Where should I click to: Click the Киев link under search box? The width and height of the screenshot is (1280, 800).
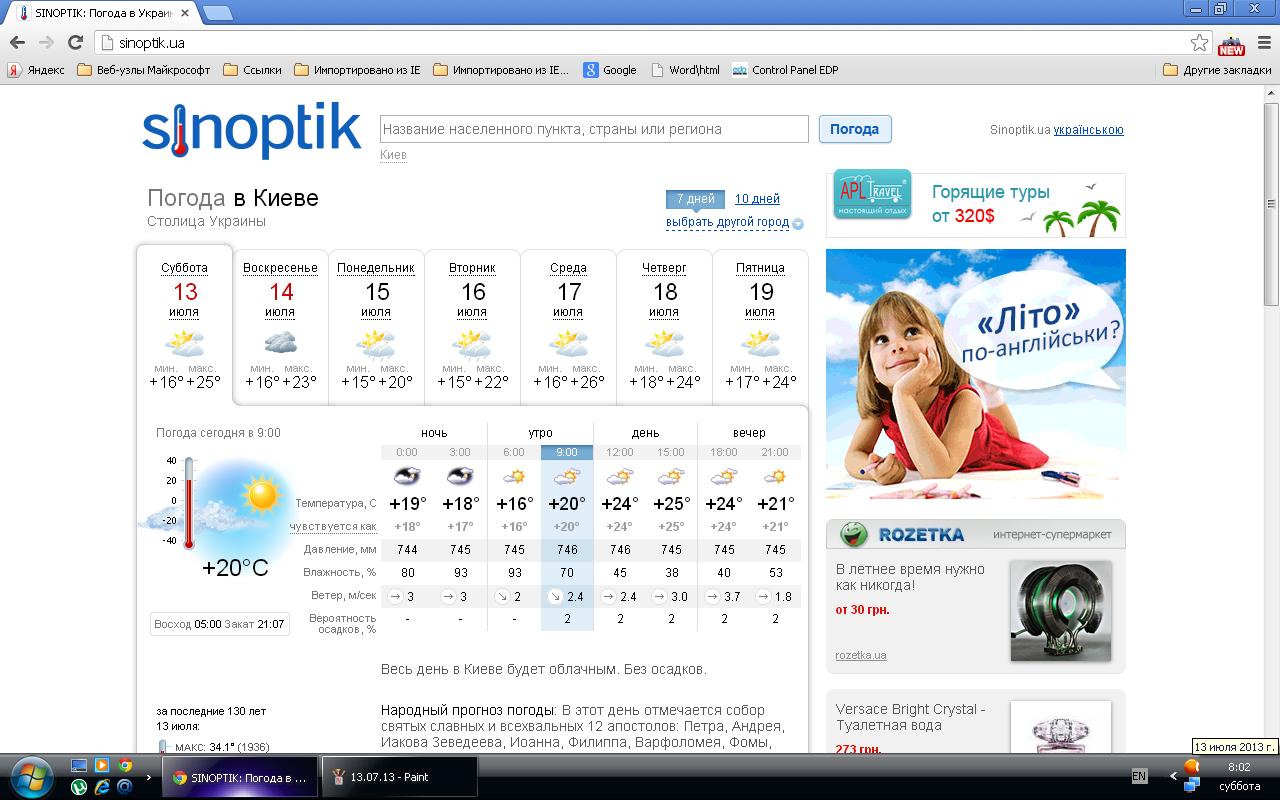click(x=393, y=155)
